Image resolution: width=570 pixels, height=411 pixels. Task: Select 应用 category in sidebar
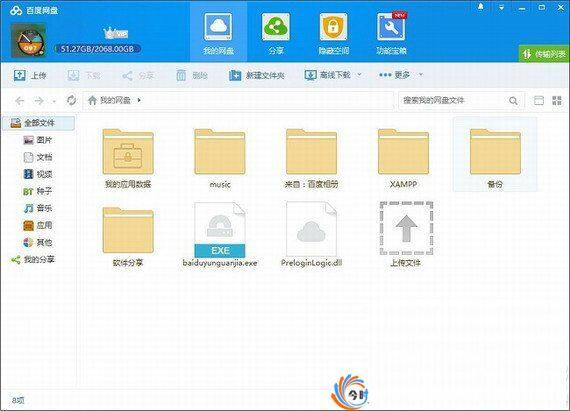[x=38, y=225]
